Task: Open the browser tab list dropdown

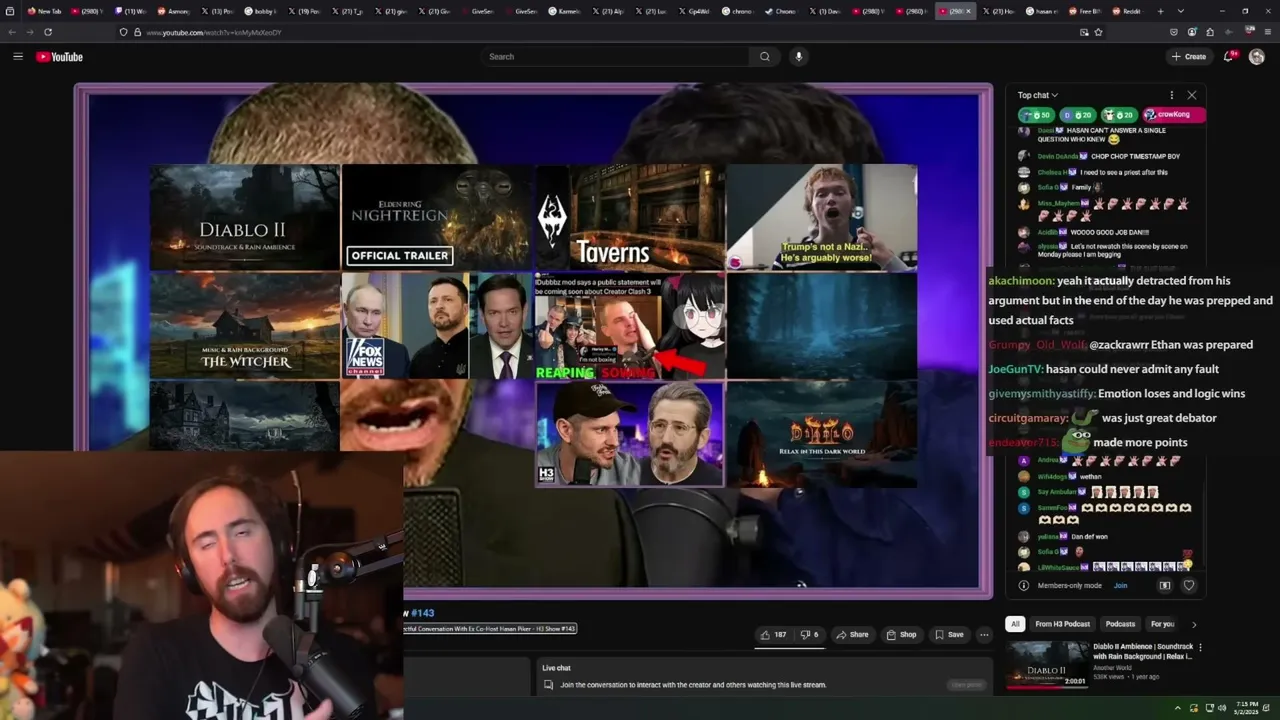Action: tap(1181, 11)
